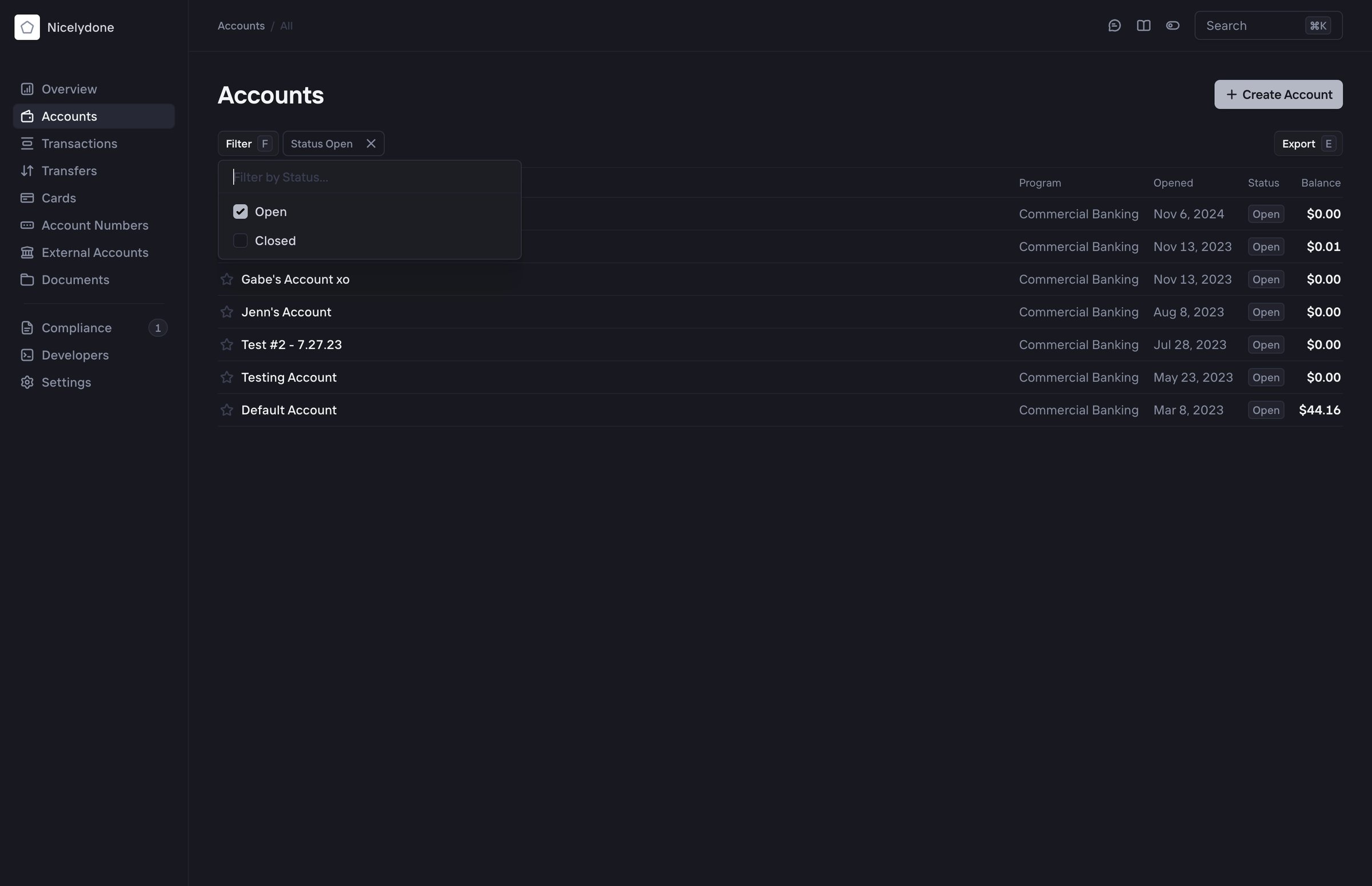Screen dimensions: 1372x886
Task: Open Developers in the sidebar
Action: (94, 355)
